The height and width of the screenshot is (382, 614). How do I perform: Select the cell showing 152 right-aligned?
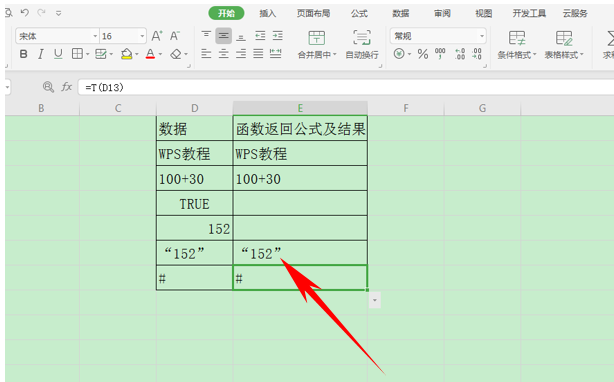click(195, 228)
